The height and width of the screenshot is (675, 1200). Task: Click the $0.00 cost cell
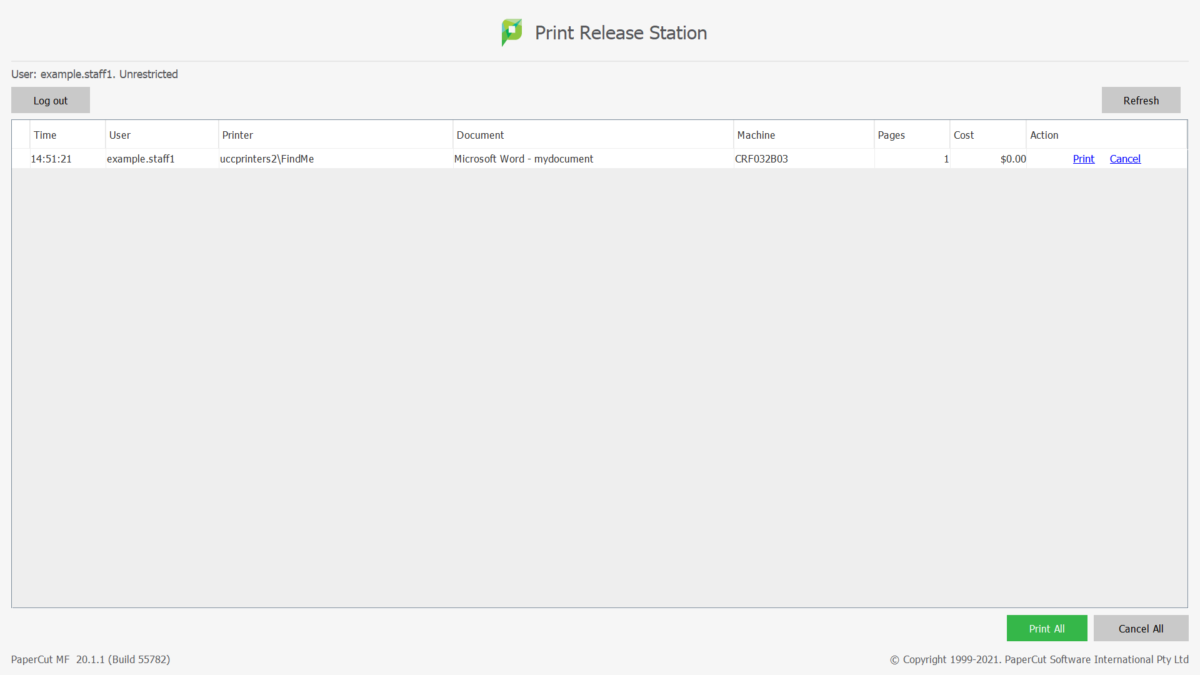pos(1012,159)
